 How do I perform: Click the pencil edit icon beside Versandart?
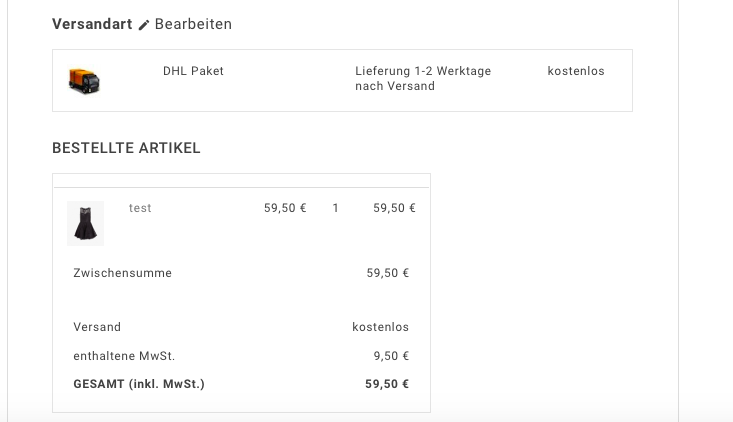coord(144,25)
